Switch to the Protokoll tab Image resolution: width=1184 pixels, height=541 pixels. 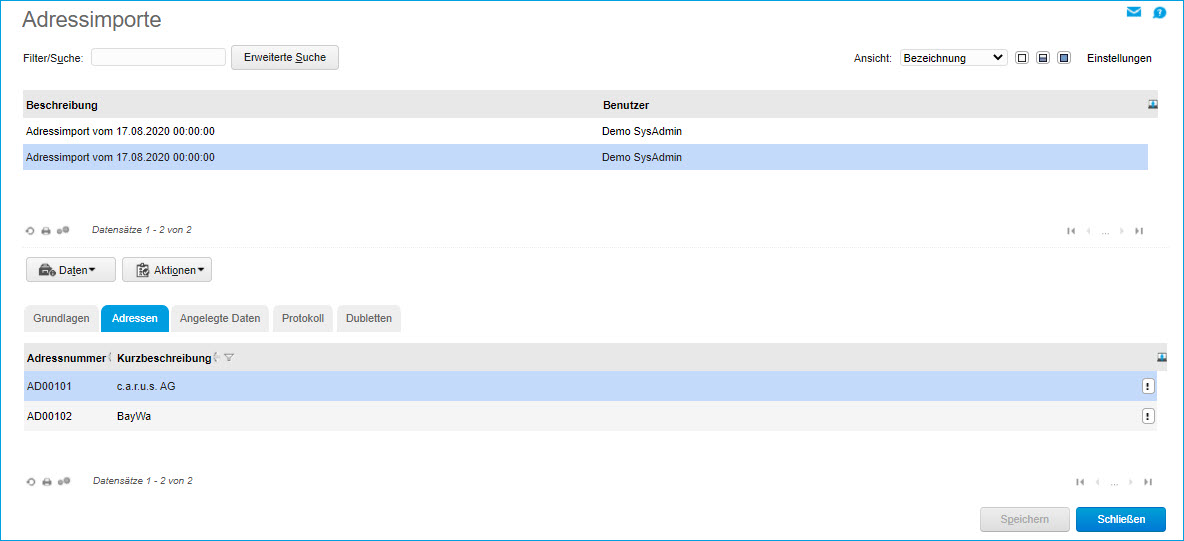click(x=303, y=319)
